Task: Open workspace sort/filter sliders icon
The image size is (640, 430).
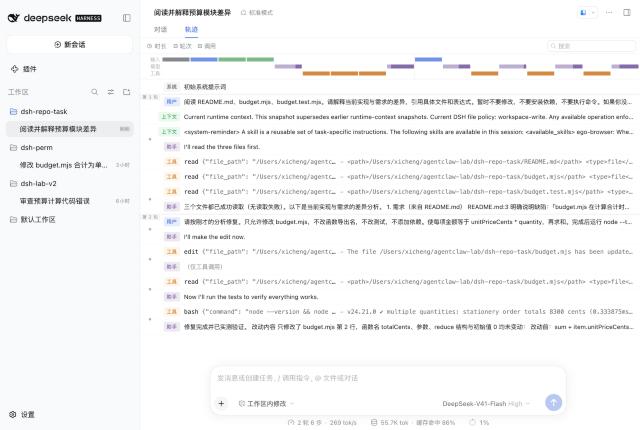Action: pyautogui.click(x=111, y=92)
